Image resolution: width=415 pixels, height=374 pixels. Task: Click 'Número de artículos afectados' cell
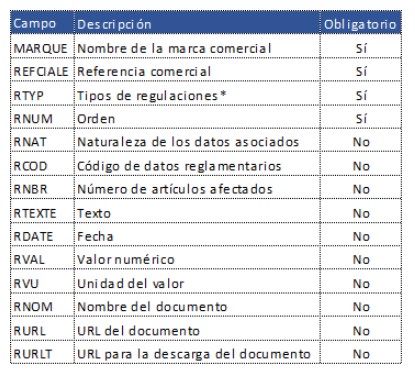click(197, 188)
